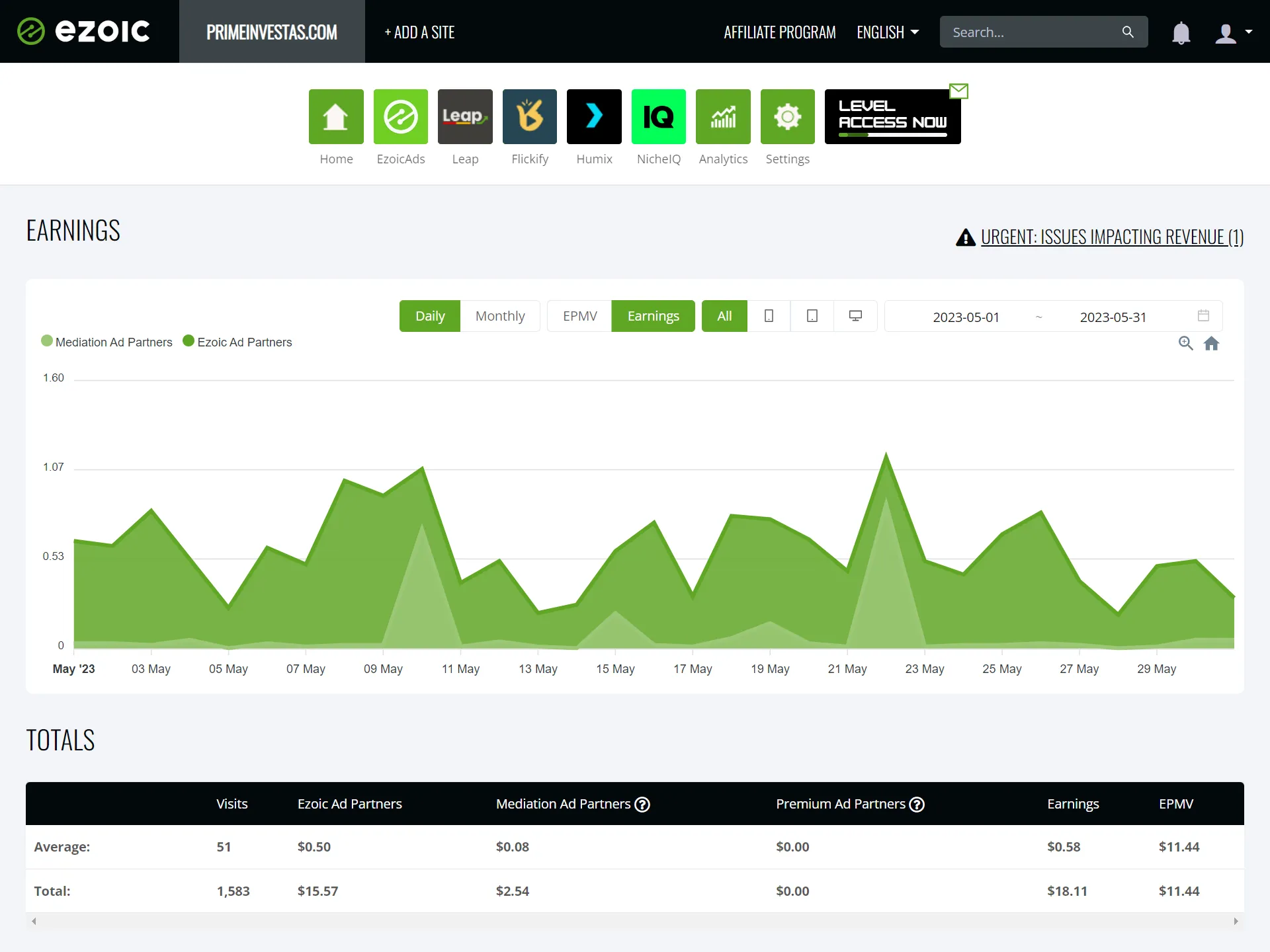This screenshot has height=952, width=1270.
Task: Select All devices filter
Action: 724,316
